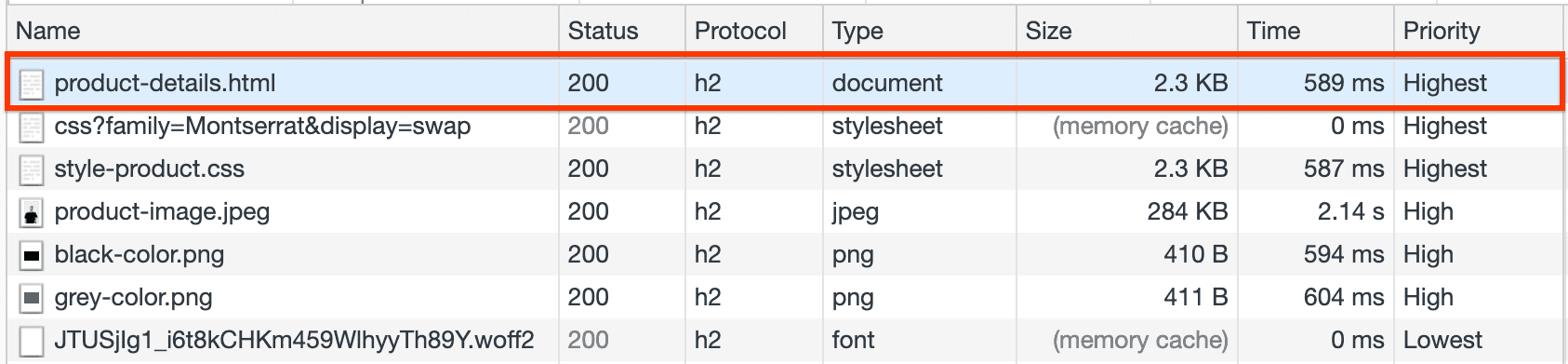Select the black-color.png request

(785, 254)
